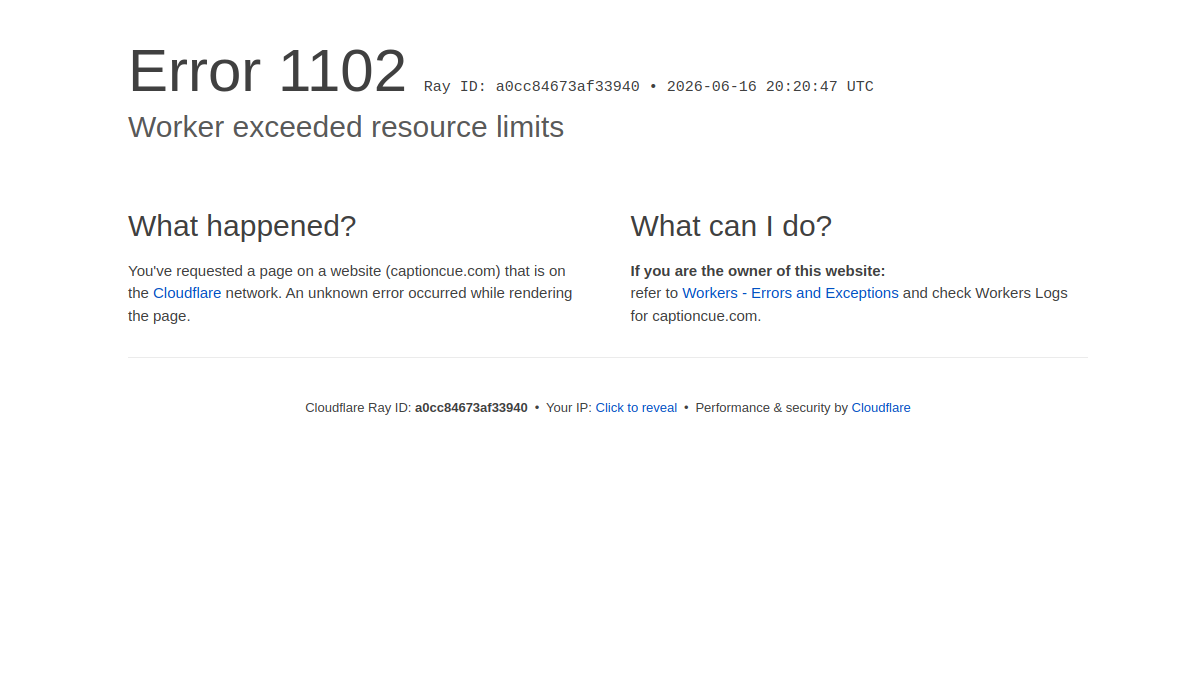Click the Your IP: label in footer

(569, 408)
